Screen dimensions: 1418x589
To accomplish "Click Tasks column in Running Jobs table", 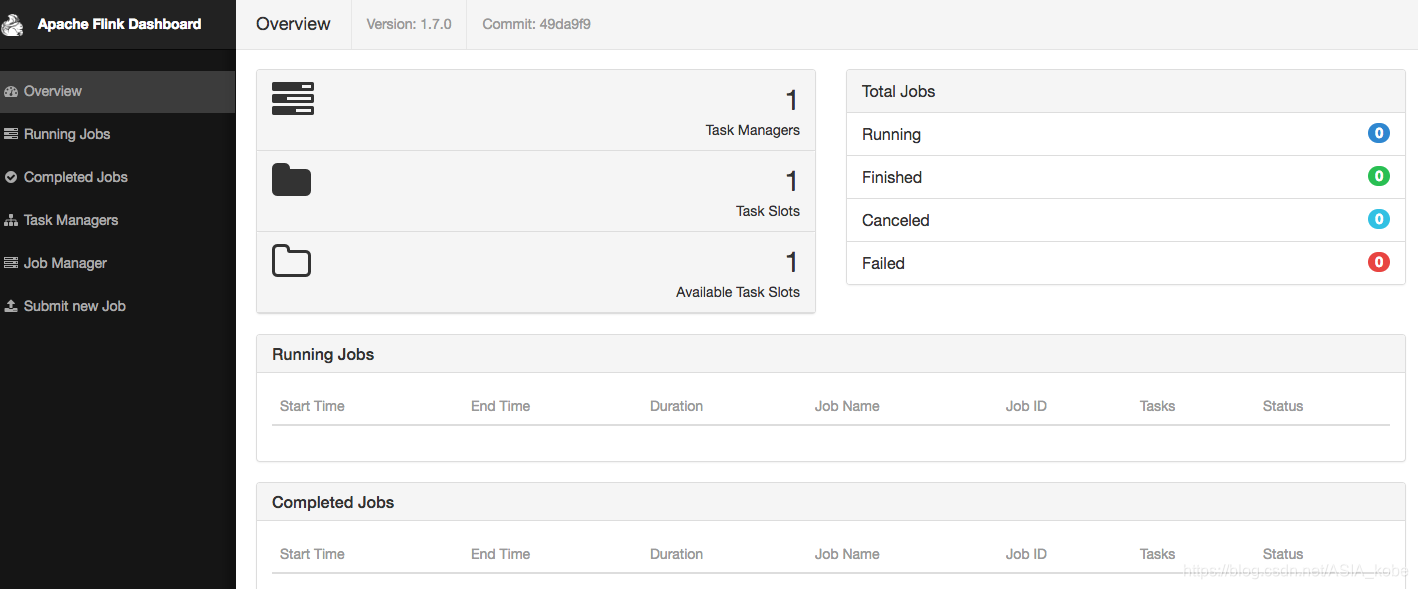I will tap(1157, 406).
